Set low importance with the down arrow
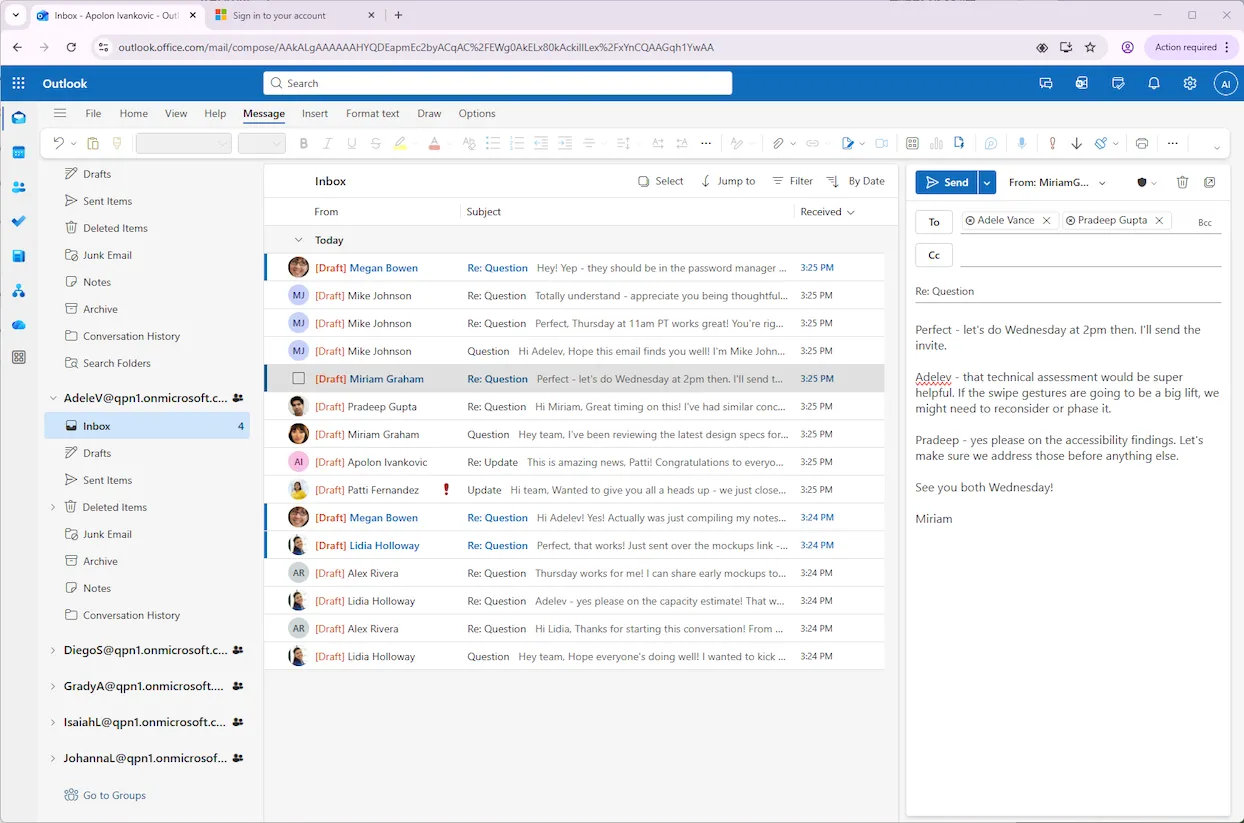The width and height of the screenshot is (1244, 823). coord(1077,143)
